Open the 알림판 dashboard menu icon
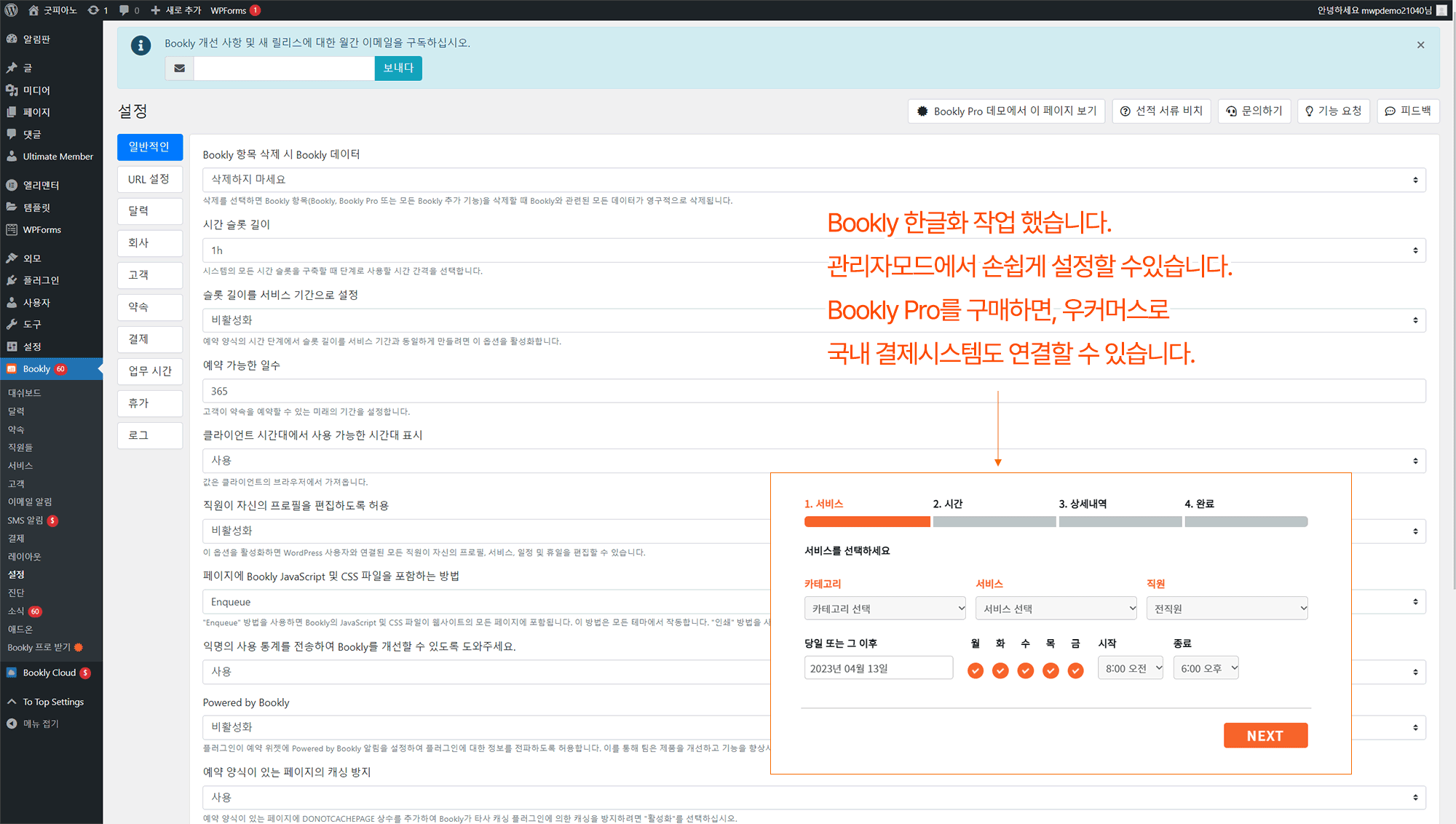The height and width of the screenshot is (824, 1456). pyautogui.click(x=12, y=39)
